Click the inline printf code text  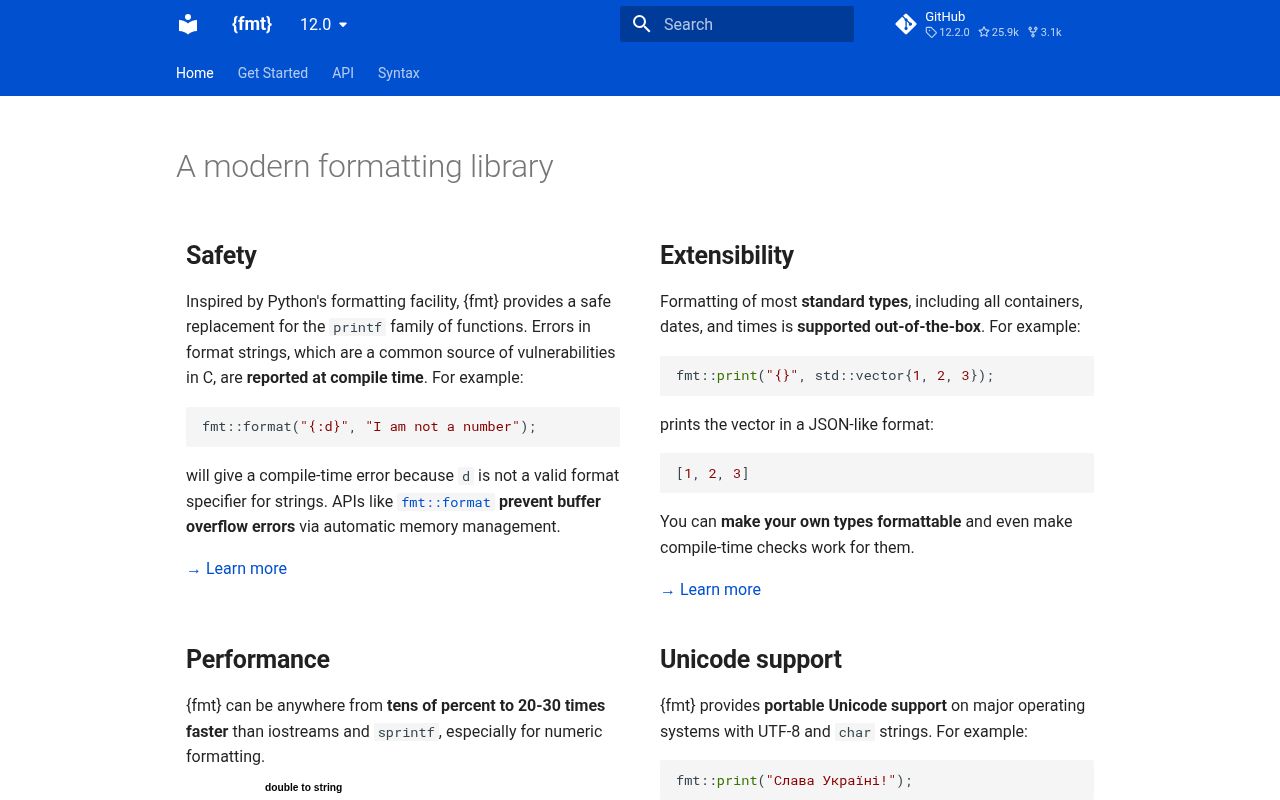click(x=358, y=327)
